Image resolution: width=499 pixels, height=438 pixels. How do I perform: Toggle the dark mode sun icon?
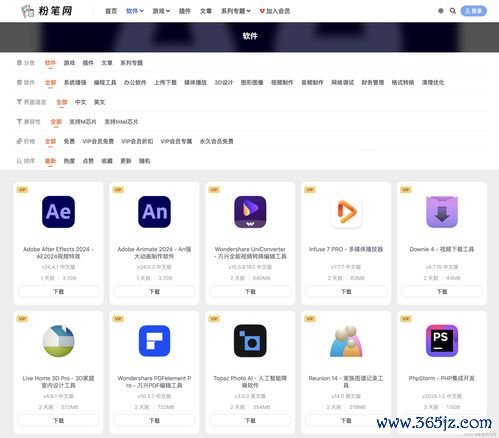(x=441, y=11)
